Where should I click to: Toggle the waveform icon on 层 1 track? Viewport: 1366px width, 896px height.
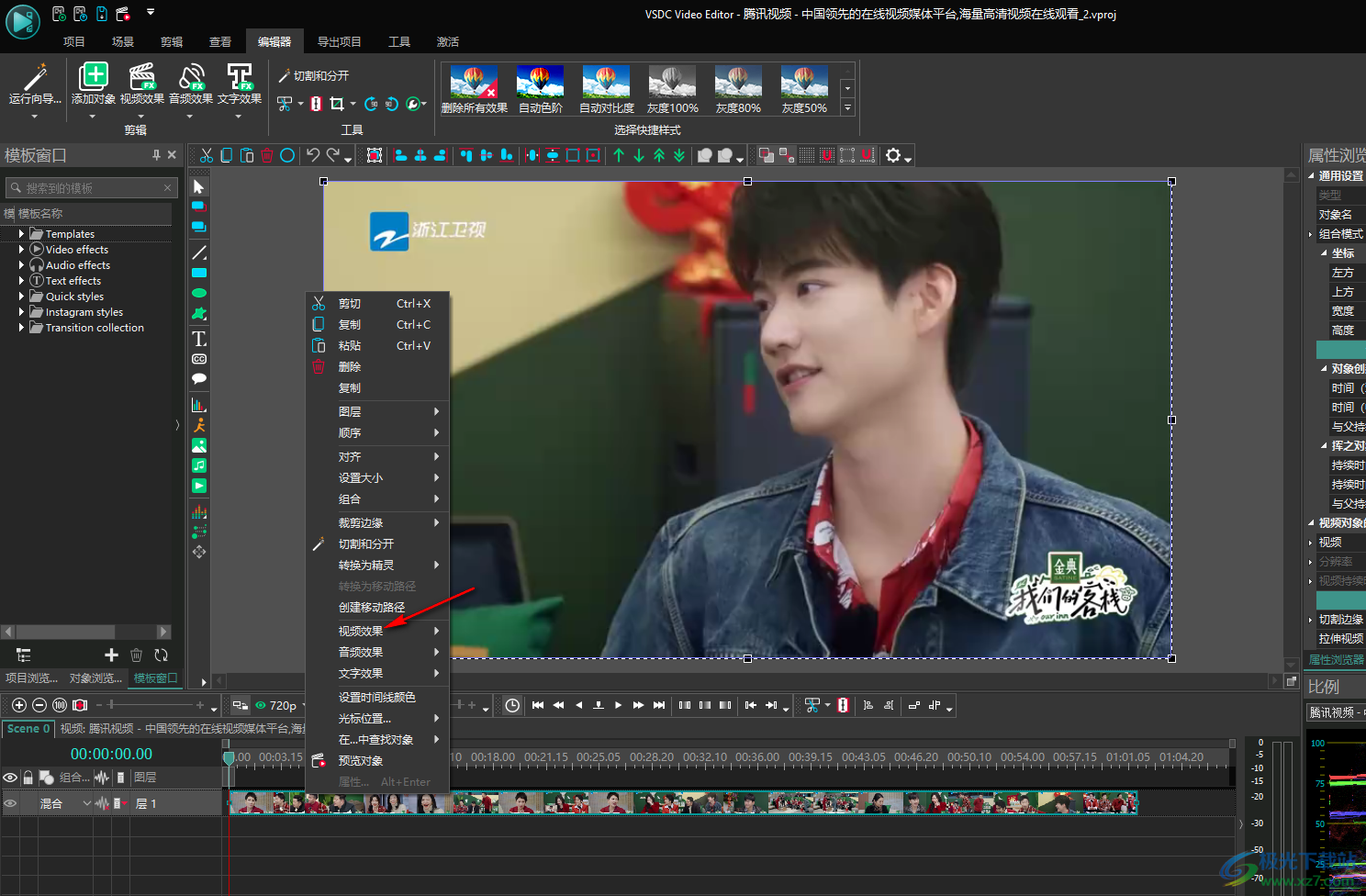point(102,803)
